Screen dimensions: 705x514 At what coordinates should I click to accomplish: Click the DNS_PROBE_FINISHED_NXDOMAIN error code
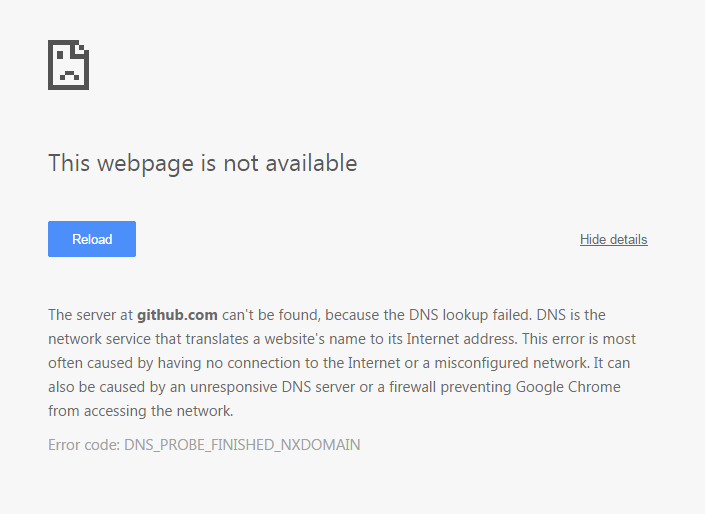(x=242, y=445)
